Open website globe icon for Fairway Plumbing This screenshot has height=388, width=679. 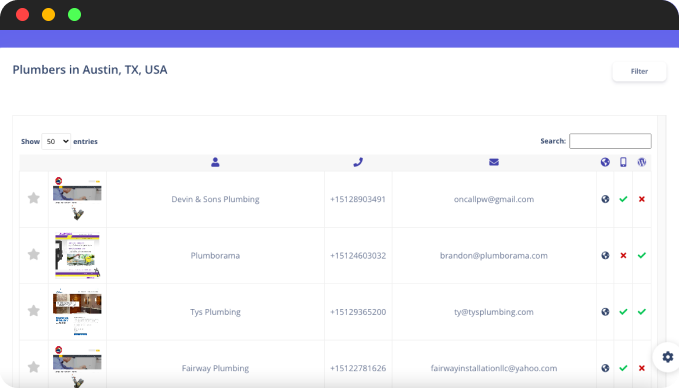coord(605,368)
